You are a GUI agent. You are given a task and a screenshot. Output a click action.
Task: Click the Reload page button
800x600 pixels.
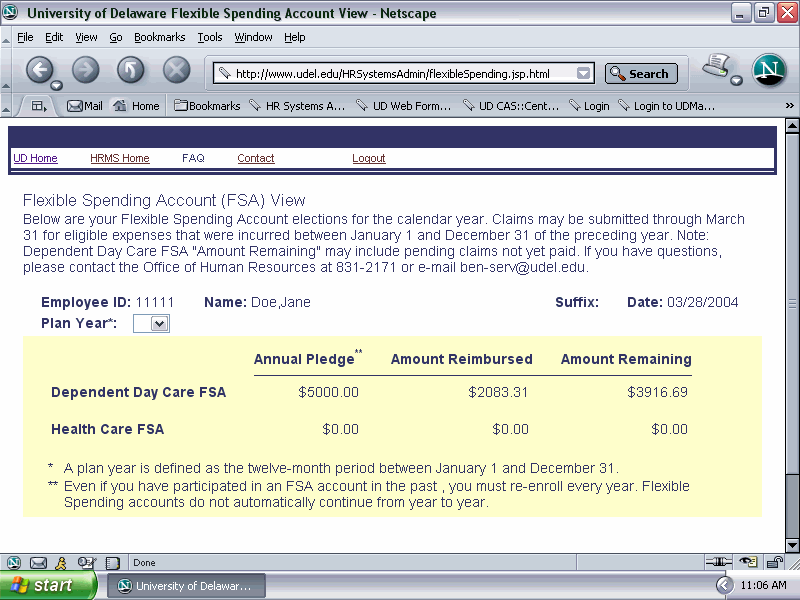131,70
